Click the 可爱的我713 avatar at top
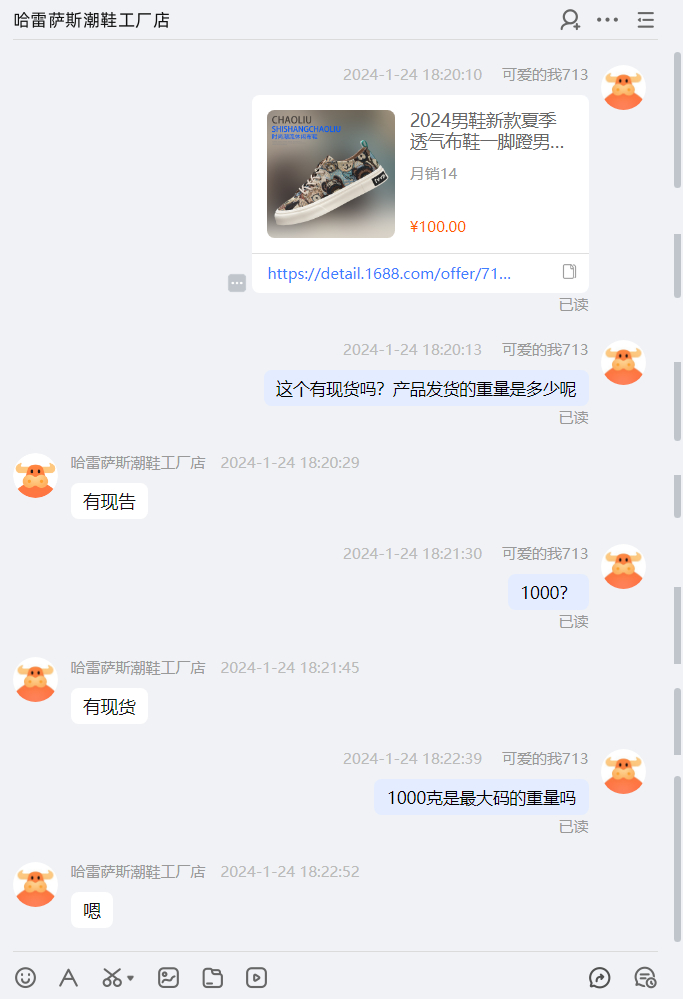Image resolution: width=690 pixels, height=999 pixels. (x=623, y=88)
